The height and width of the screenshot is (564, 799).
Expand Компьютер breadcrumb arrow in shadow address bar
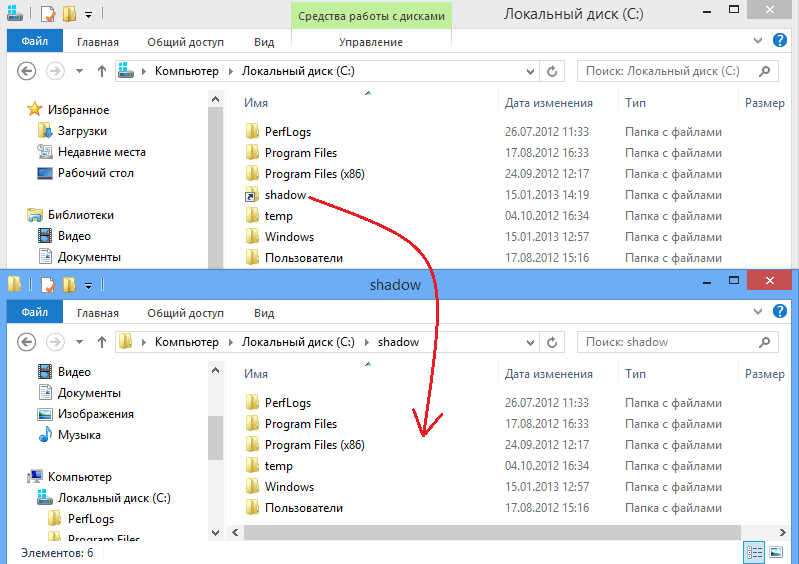click(231, 342)
